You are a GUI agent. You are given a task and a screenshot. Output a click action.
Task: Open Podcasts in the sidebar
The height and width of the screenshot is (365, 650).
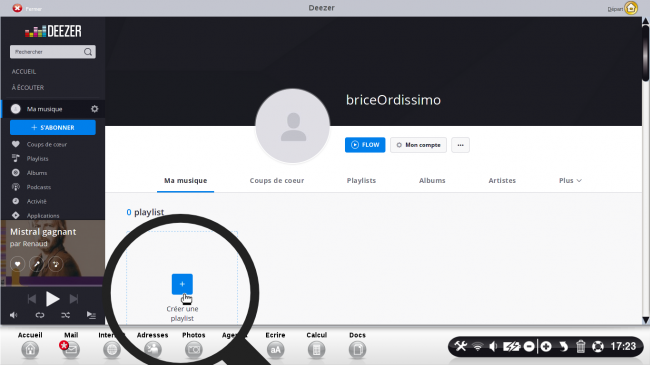(x=39, y=187)
